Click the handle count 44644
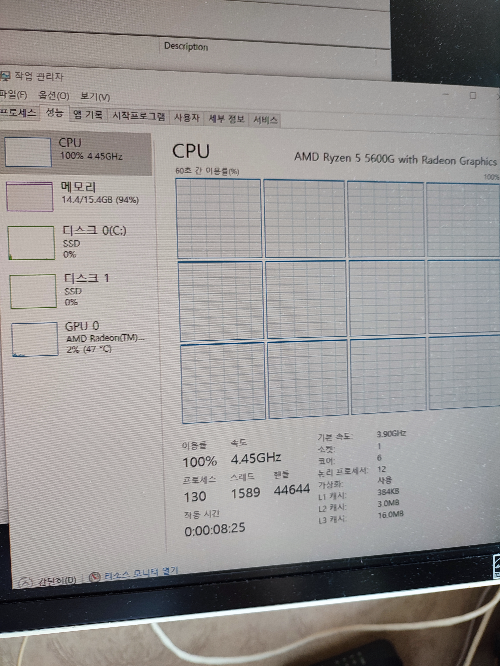The height and width of the screenshot is (666, 500). click(292, 490)
